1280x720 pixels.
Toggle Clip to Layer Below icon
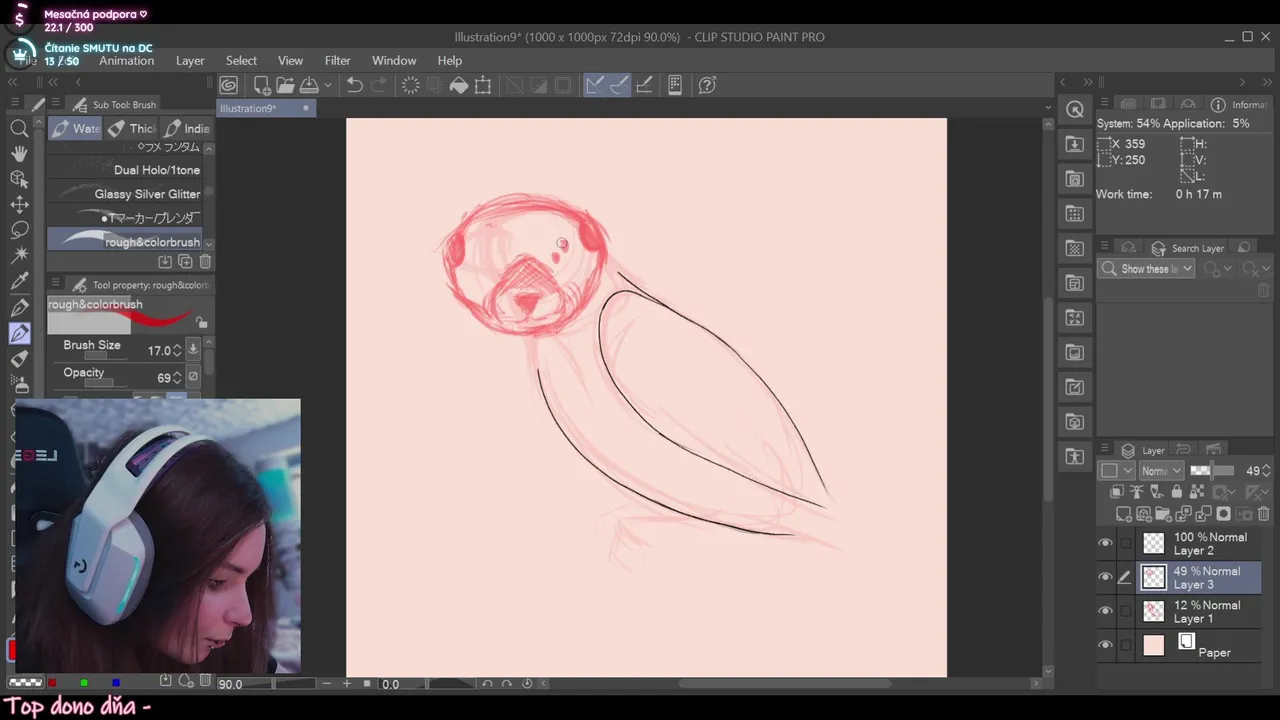[x=1118, y=492]
